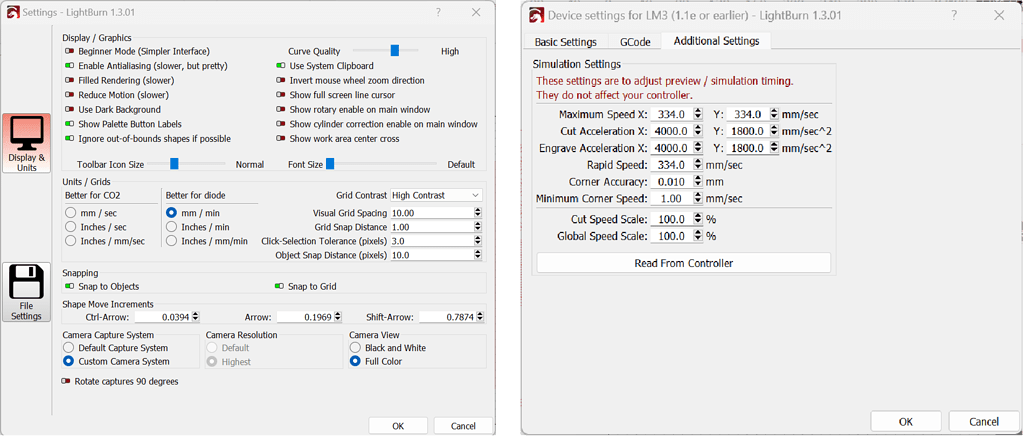Click the Click-Selection Tolerance stepper arrows
Viewport: 1024px width, 438px height.
coord(477,242)
